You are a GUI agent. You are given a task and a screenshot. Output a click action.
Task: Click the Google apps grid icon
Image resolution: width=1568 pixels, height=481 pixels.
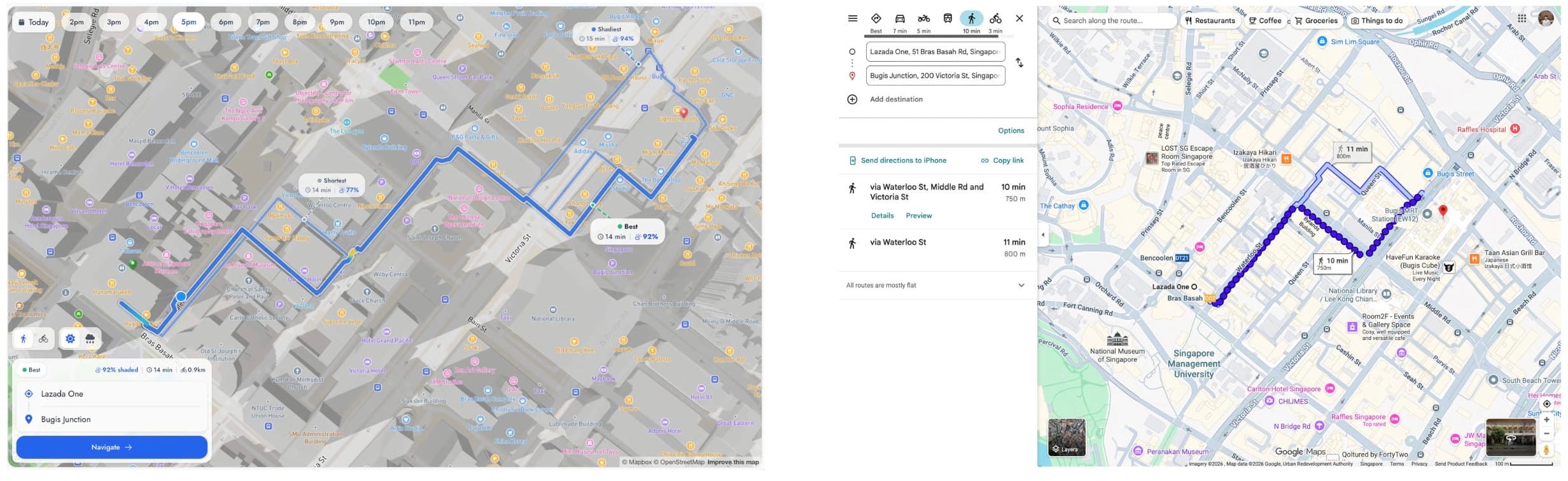click(x=1522, y=18)
